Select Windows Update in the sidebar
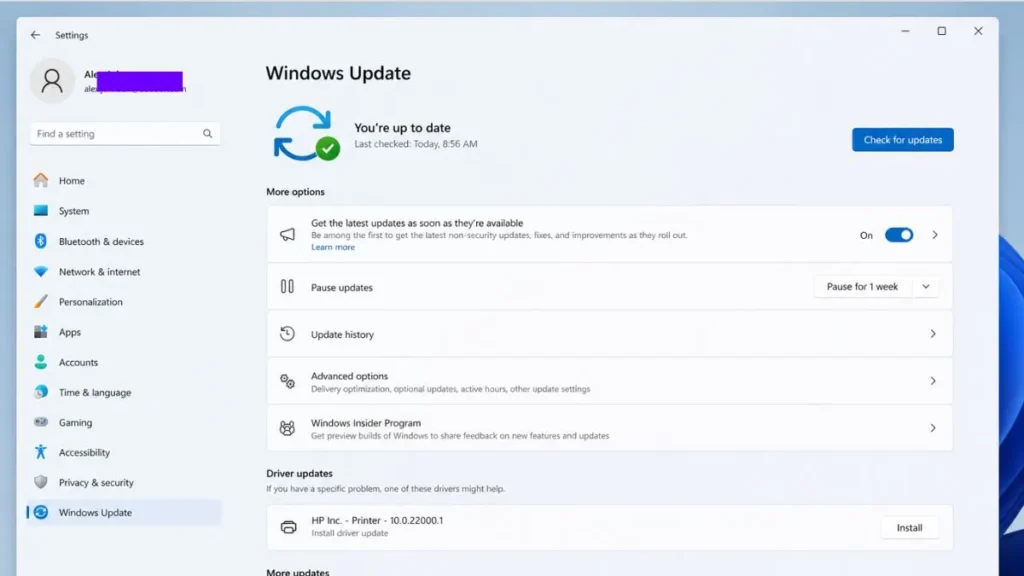 click(94, 512)
